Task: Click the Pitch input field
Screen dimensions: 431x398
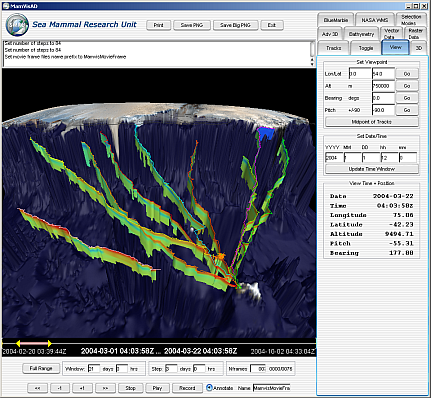Action: (383, 110)
